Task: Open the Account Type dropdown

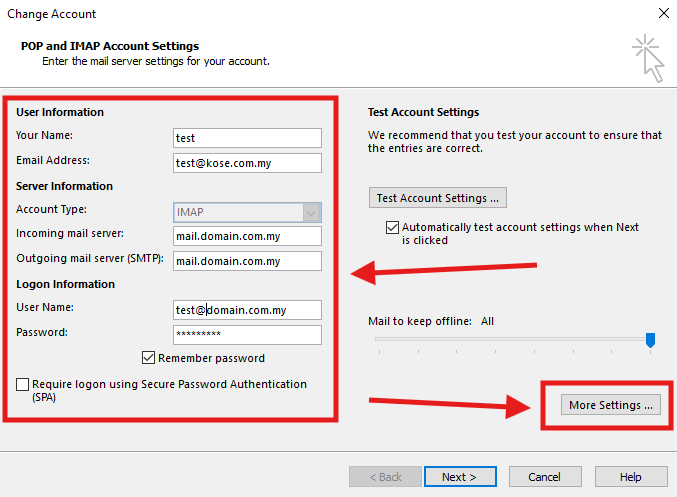Action: pyautogui.click(x=247, y=212)
